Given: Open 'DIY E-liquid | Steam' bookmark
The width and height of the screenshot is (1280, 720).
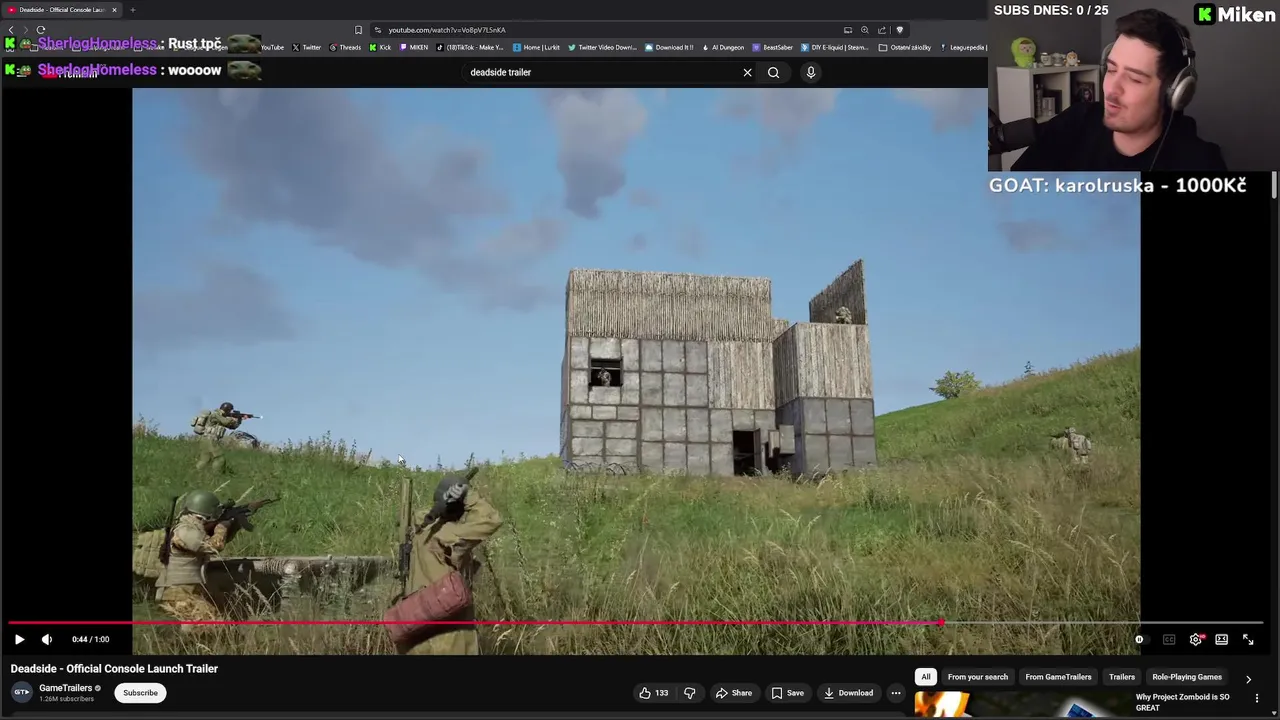Looking at the screenshot, I should point(834,47).
